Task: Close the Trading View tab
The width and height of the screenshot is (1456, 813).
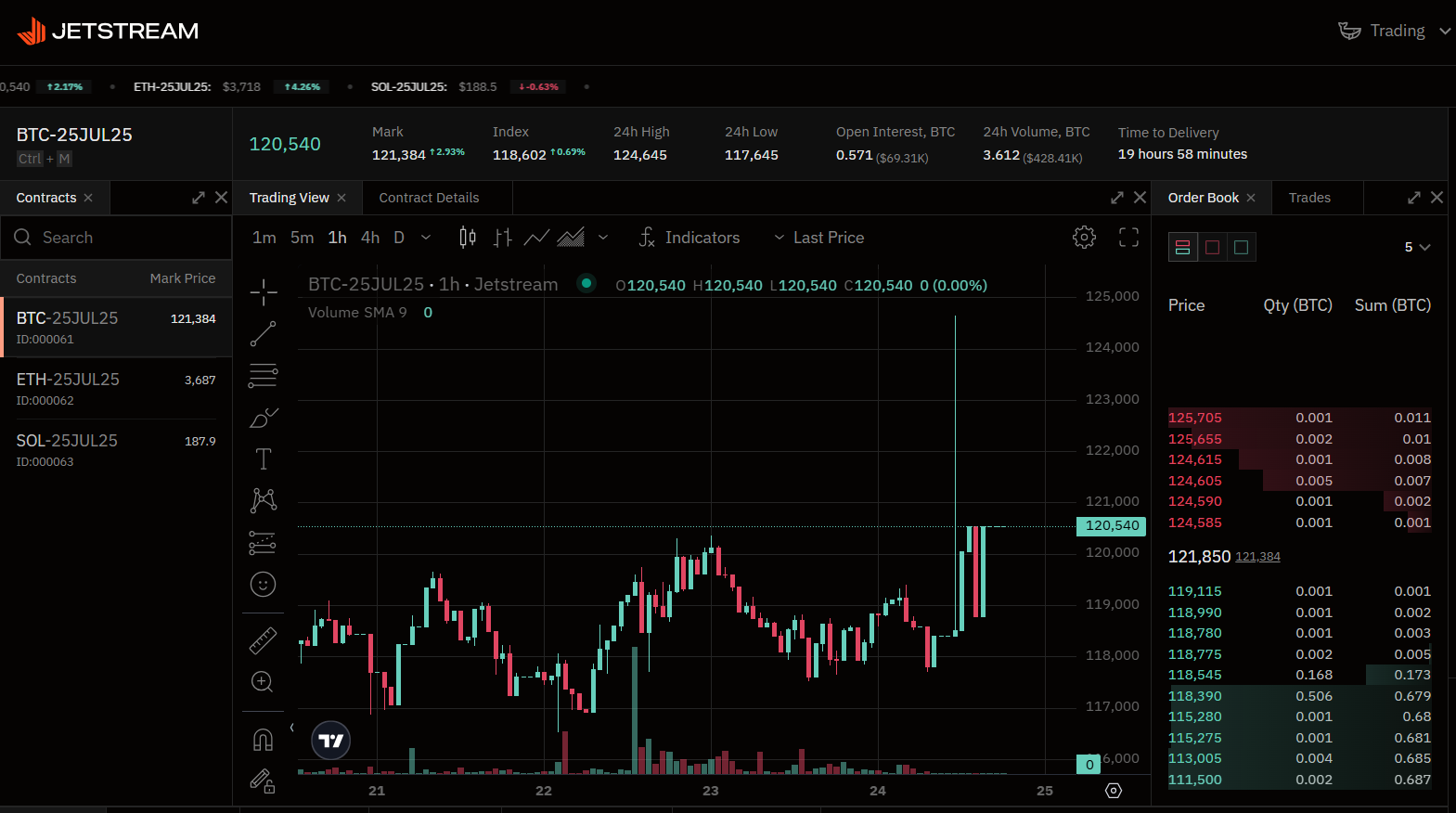Action: (341, 198)
